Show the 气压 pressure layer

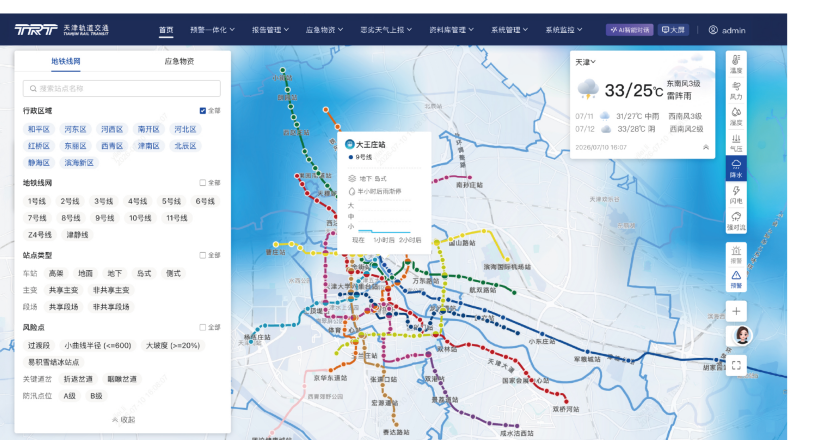point(736,142)
